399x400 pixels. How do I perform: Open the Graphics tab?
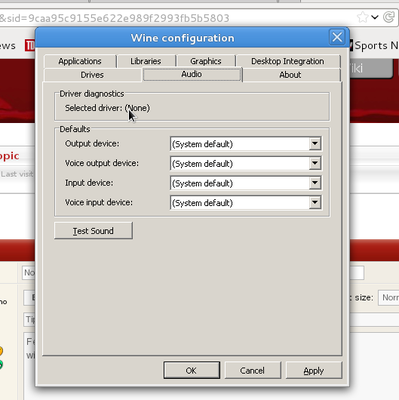(206, 61)
